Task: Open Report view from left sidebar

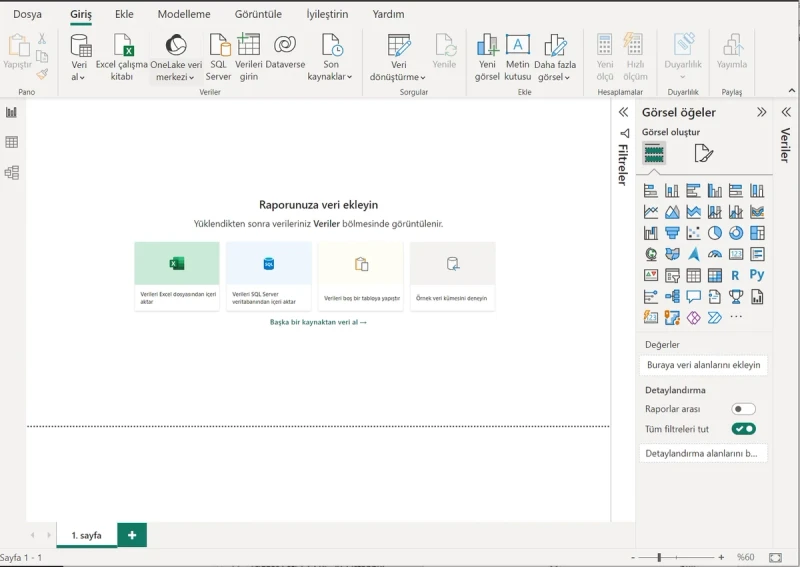Action: click(11, 112)
